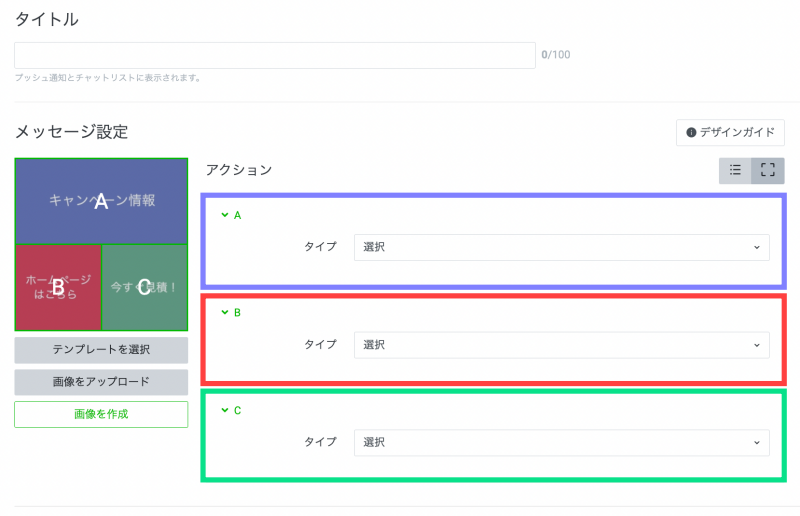The width and height of the screenshot is (800, 516).
Task: Click the テンプレートを選択 button
Action: pyautogui.click(x=101, y=350)
